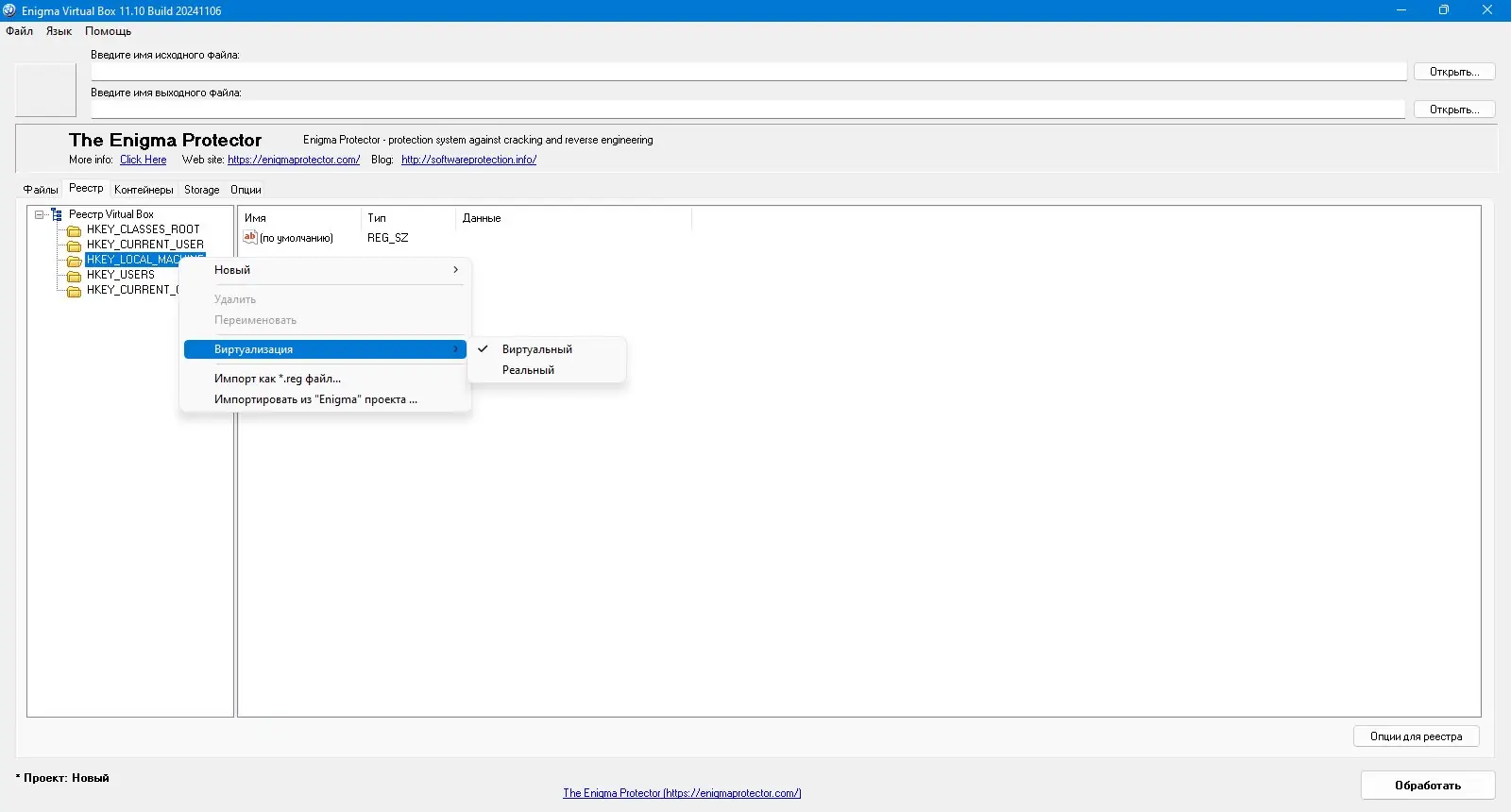Click Открыть for the output file
This screenshot has height=812, width=1511.
pyautogui.click(x=1454, y=110)
